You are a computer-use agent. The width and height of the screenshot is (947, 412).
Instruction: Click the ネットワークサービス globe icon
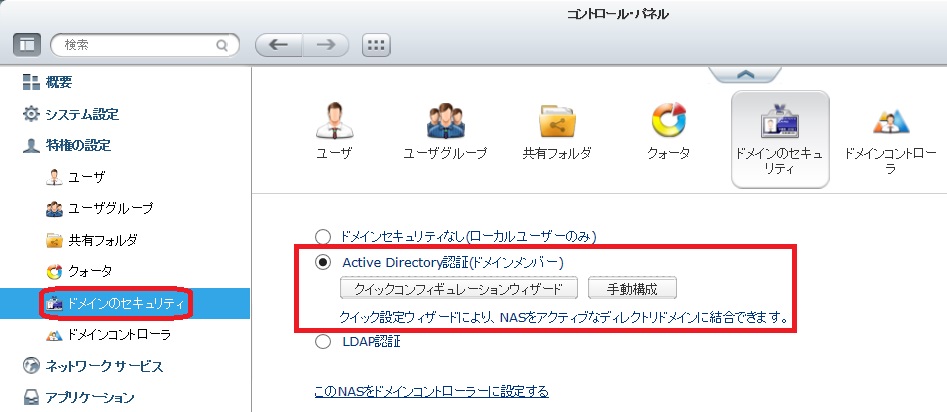pyautogui.click(x=31, y=366)
